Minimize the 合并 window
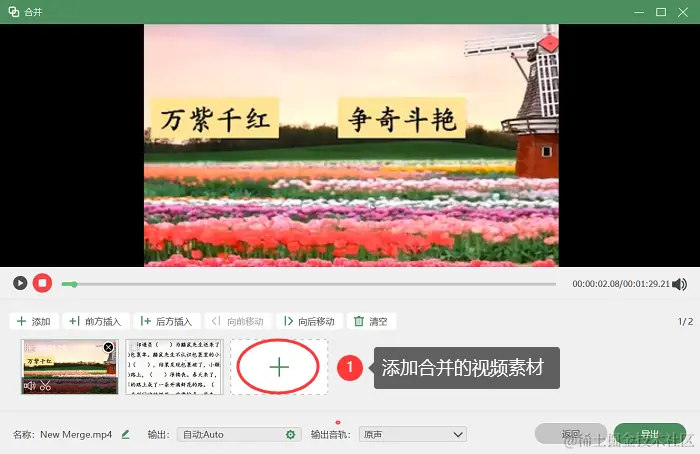Image resolution: width=700 pixels, height=454 pixels. point(639,12)
